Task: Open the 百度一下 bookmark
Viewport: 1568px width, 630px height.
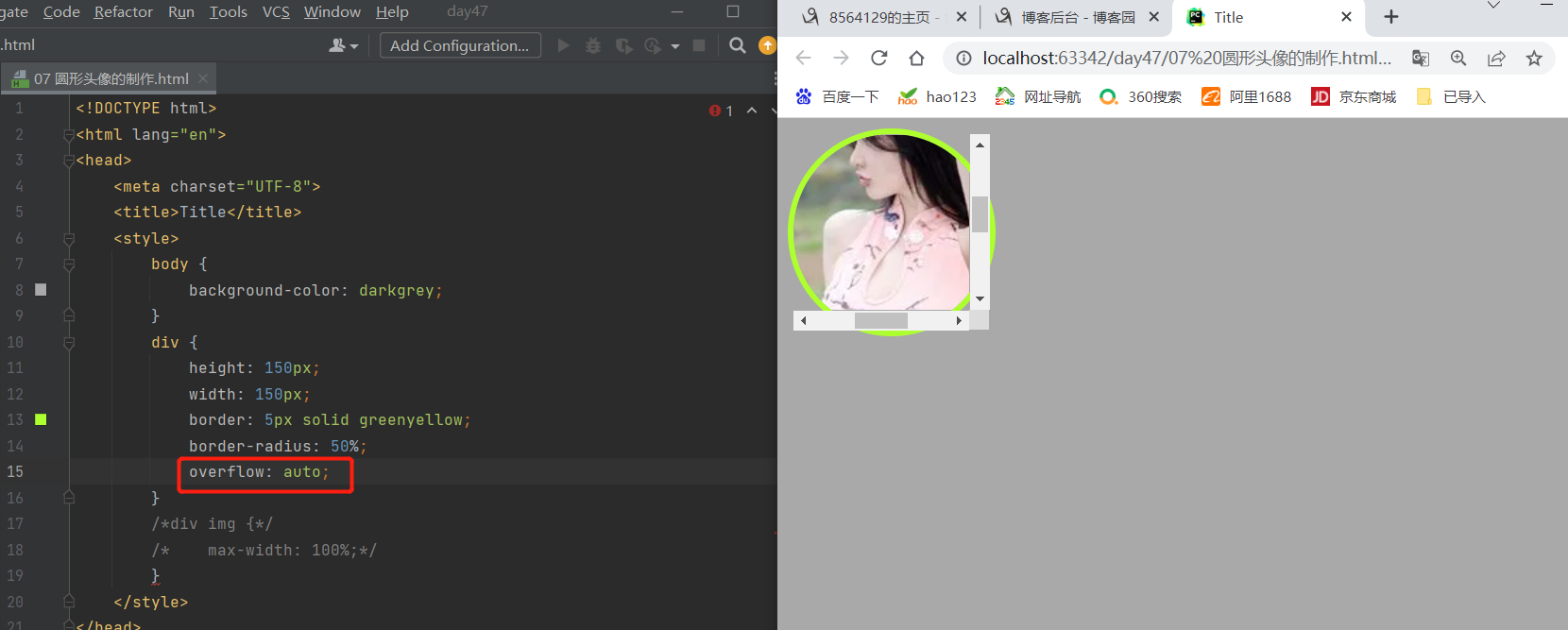Action: [837, 96]
